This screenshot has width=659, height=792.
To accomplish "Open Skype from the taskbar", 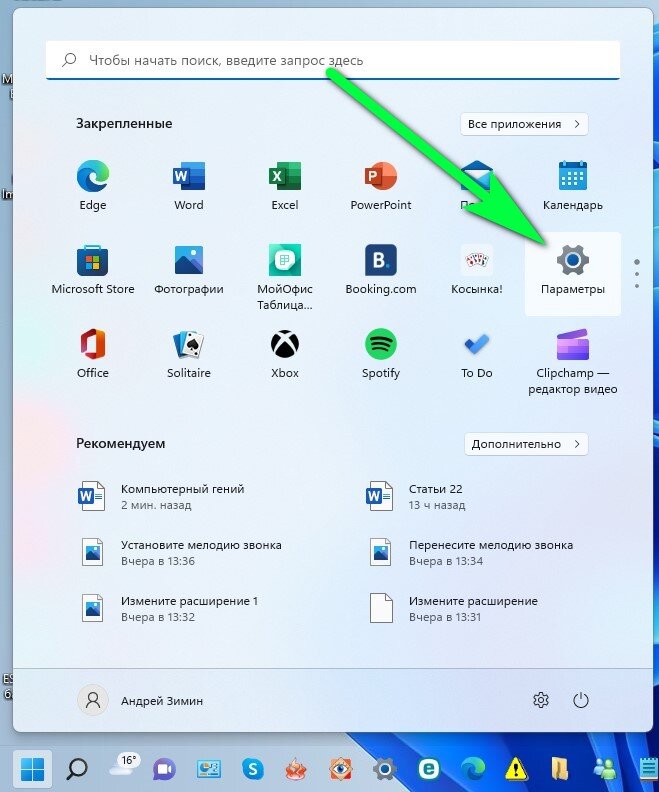I will click(x=252, y=769).
